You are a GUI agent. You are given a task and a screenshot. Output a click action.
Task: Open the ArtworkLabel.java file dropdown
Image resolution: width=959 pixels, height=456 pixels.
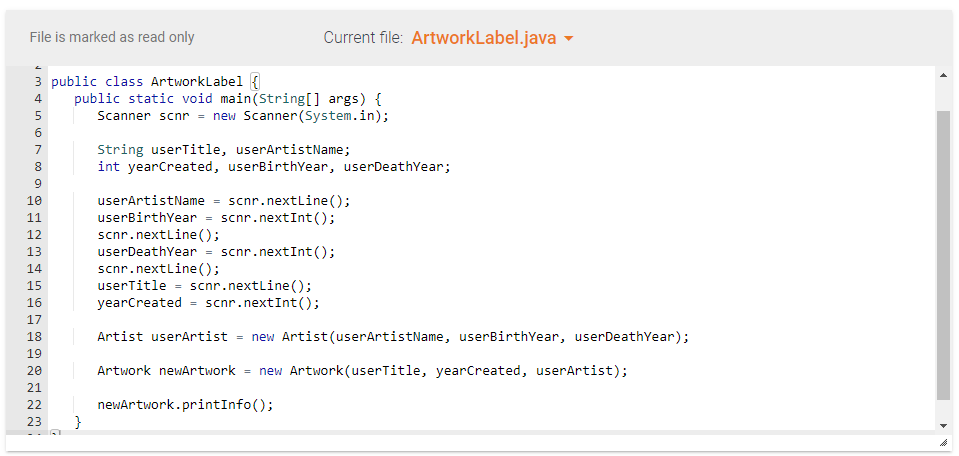click(x=492, y=38)
